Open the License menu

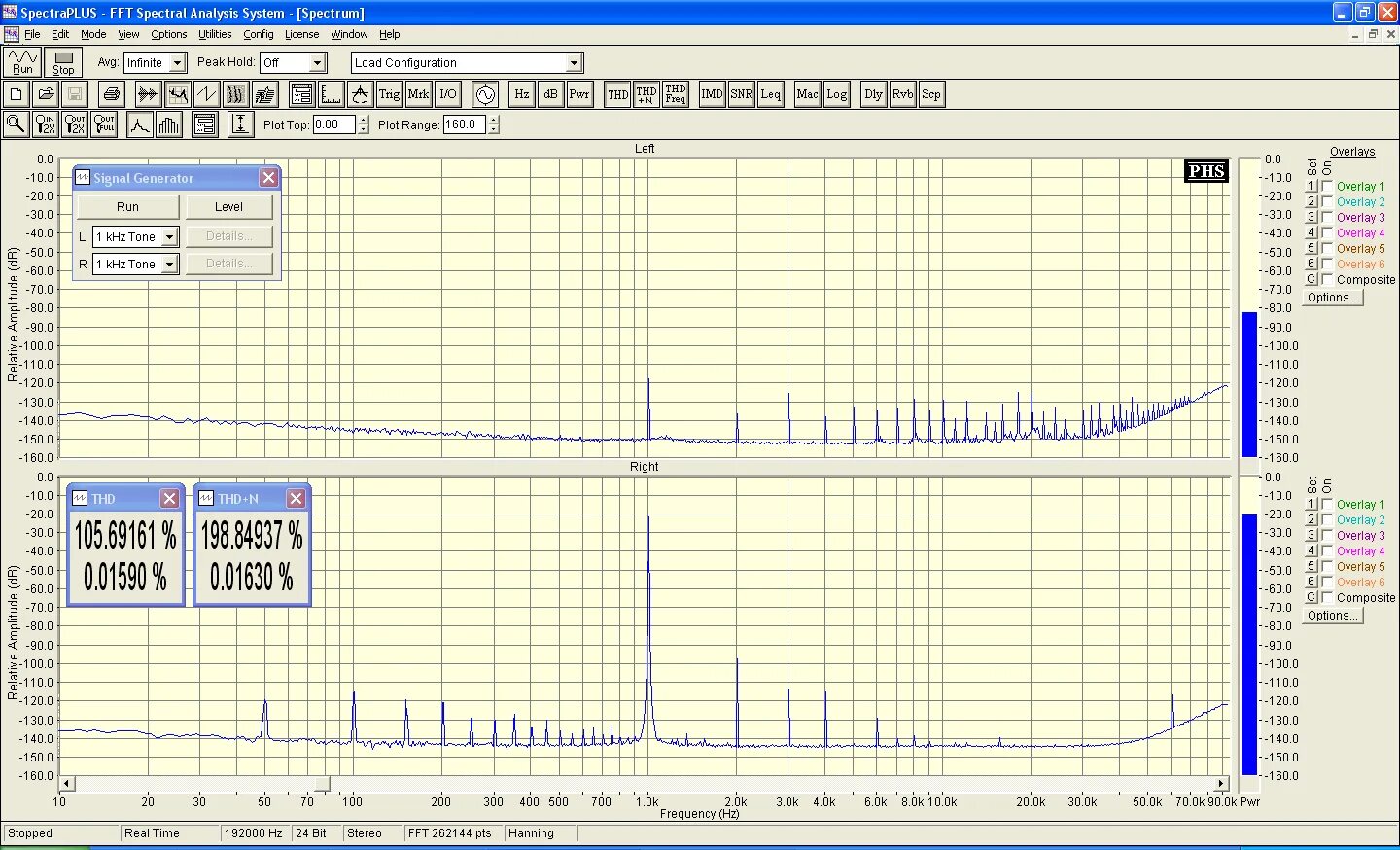301,34
